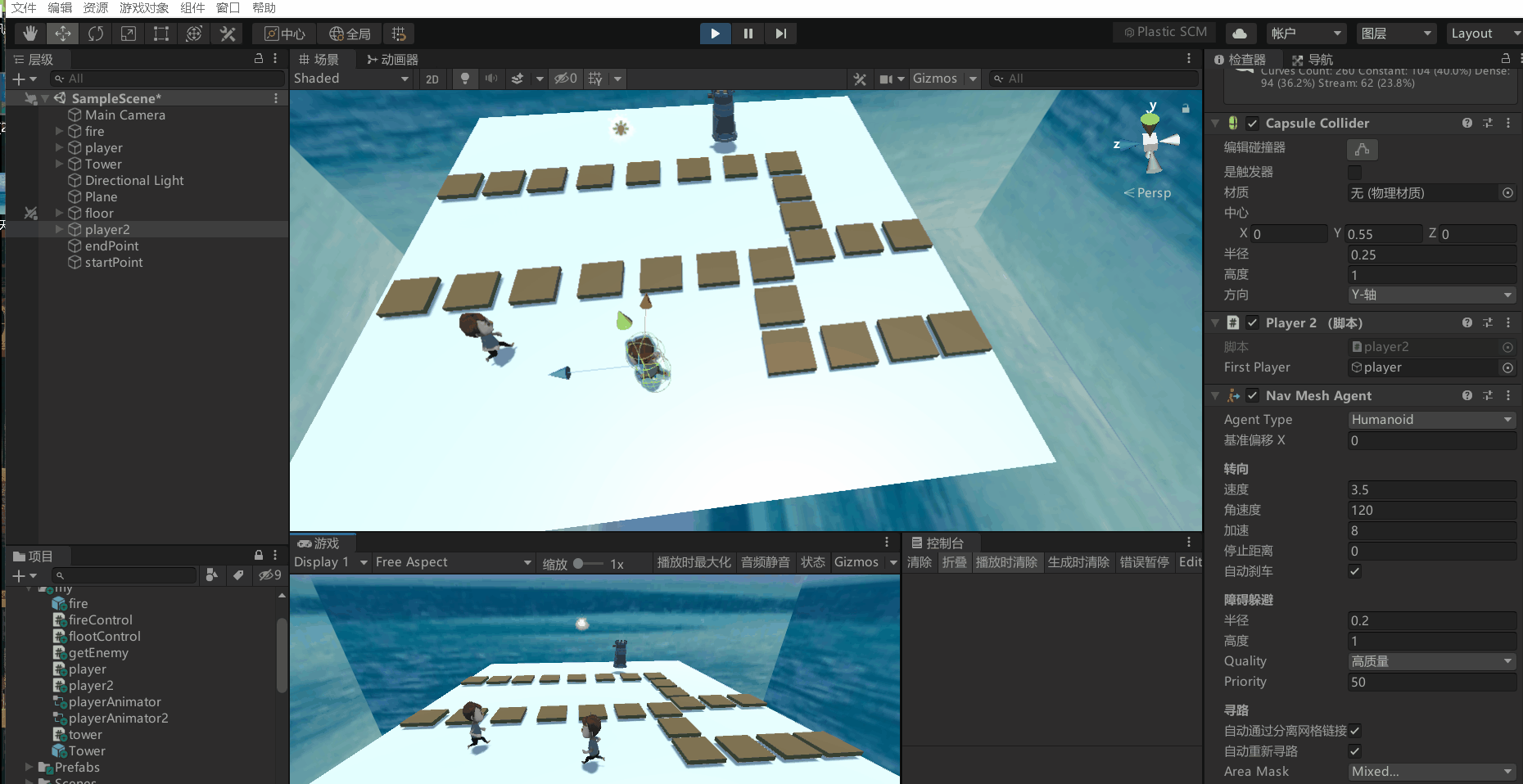Viewport: 1523px width, 784px height.
Task: Open Window menu
Action: coord(228,8)
